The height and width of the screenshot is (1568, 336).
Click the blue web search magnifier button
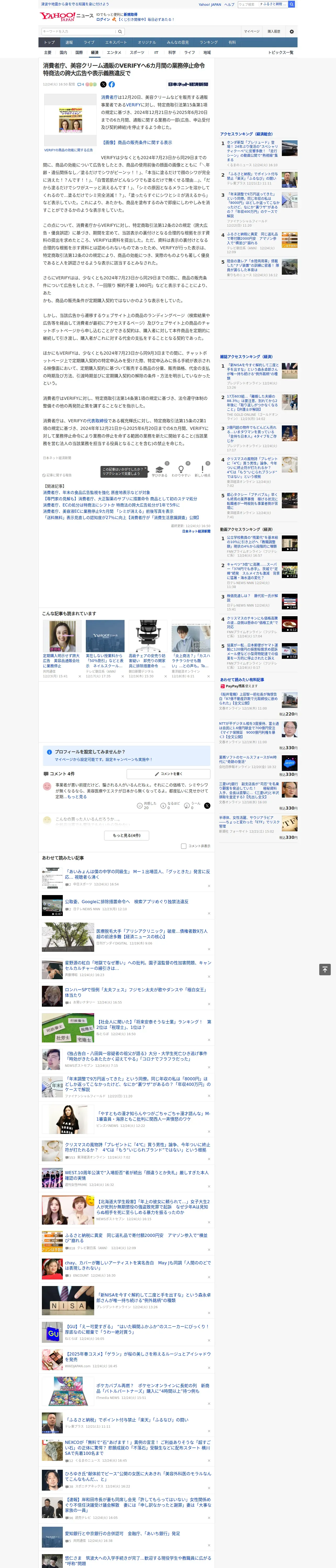292,4
